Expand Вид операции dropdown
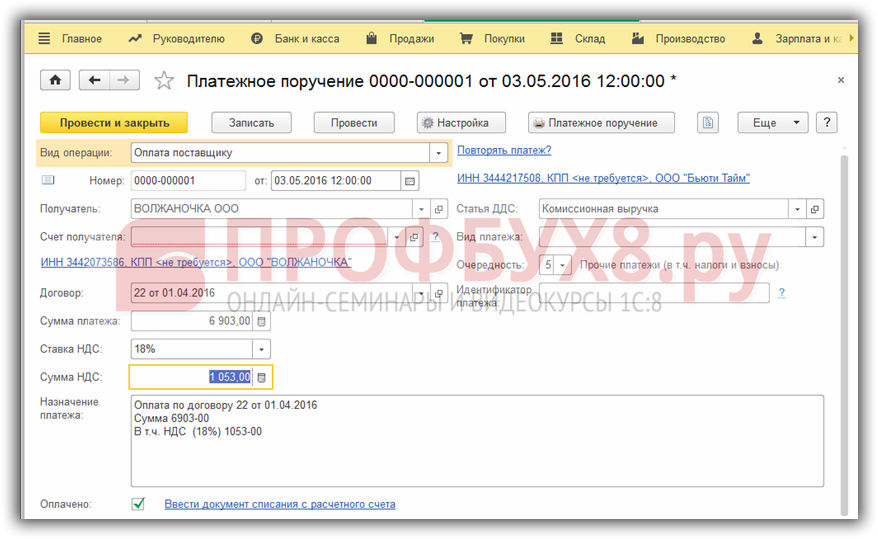Image resolution: width=878 pixels, height=539 pixels. 438,153
